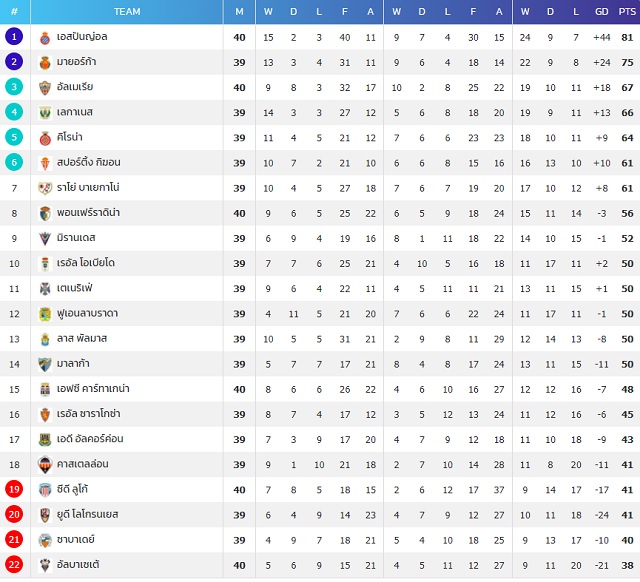Click the TEAM column header
The width and height of the screenshot is (640, 582).
[127, 12]
